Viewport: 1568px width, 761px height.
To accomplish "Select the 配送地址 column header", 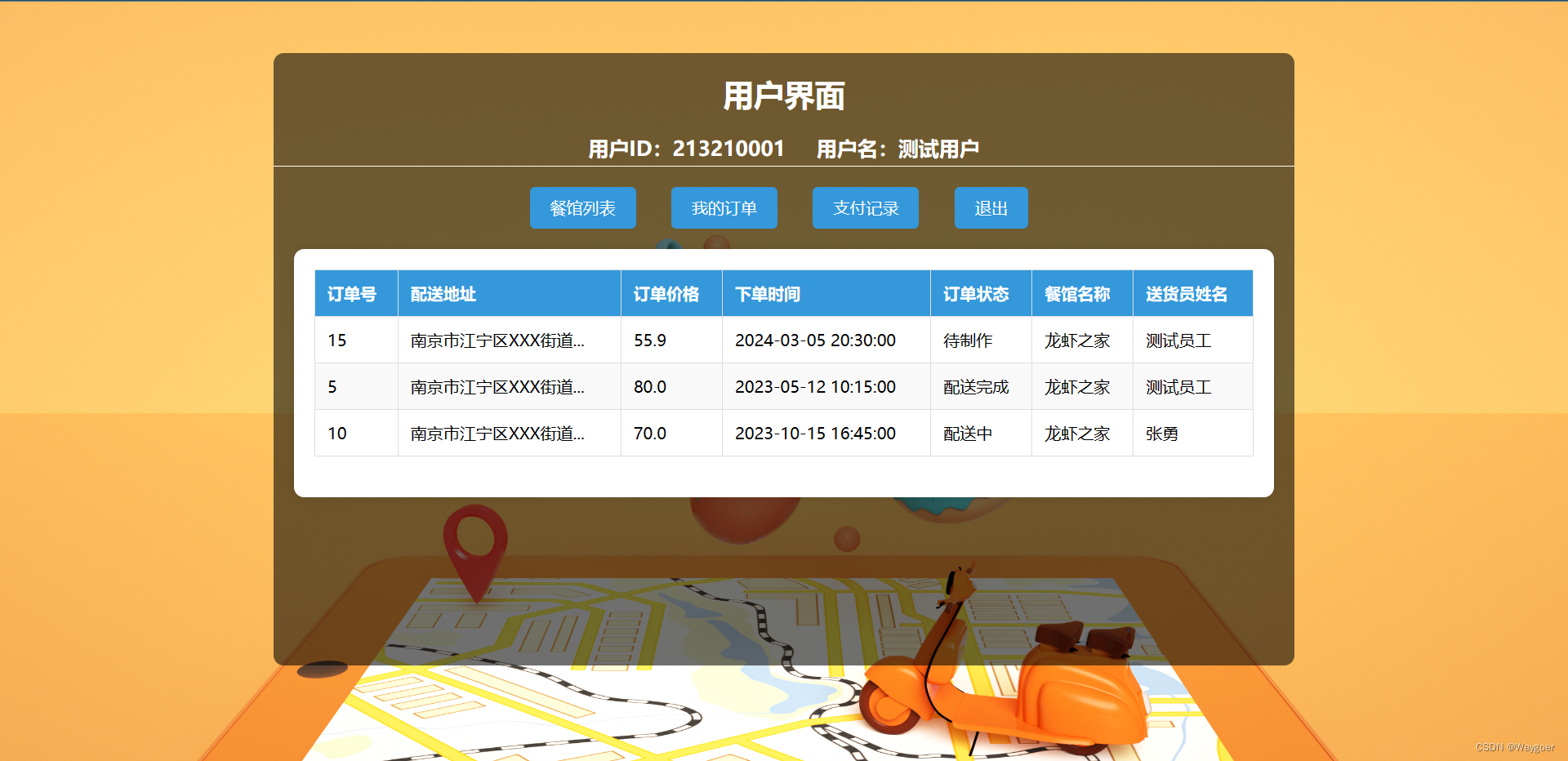I will click(x=510, y=294).
